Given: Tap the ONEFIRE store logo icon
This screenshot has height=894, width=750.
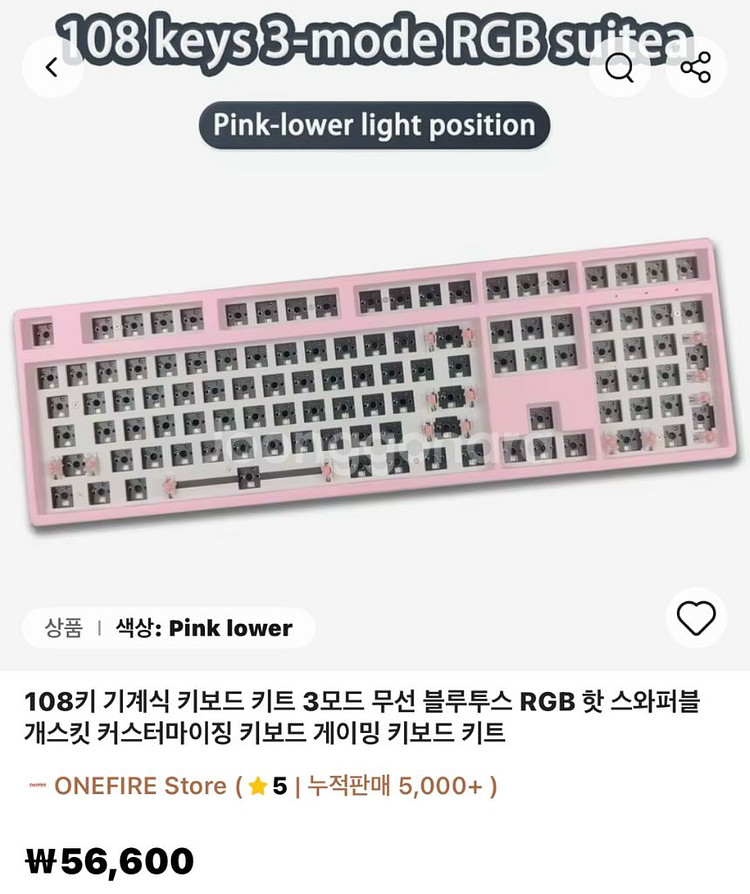Looking at the screenshot, I should point(37,787).
